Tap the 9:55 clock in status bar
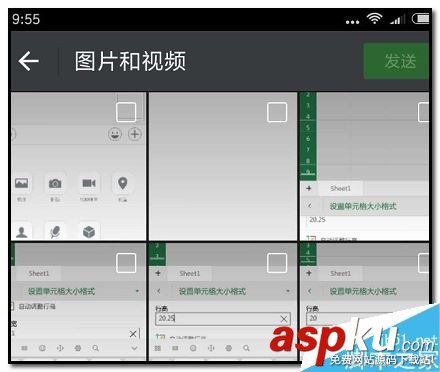The image size is (440, 372). (x=26, y=19)
